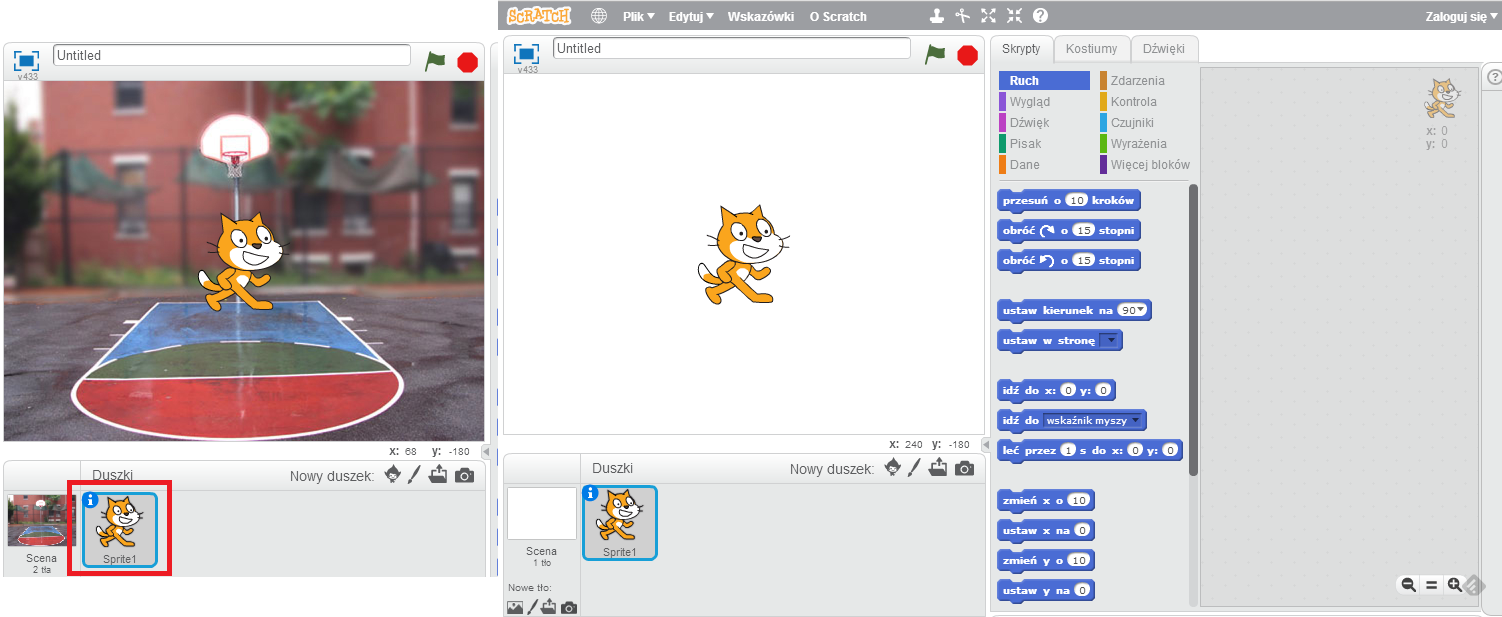Switch to the Dźwięki tab
This screenshot has height=617, width=1502.
[x=1164, y=49]
